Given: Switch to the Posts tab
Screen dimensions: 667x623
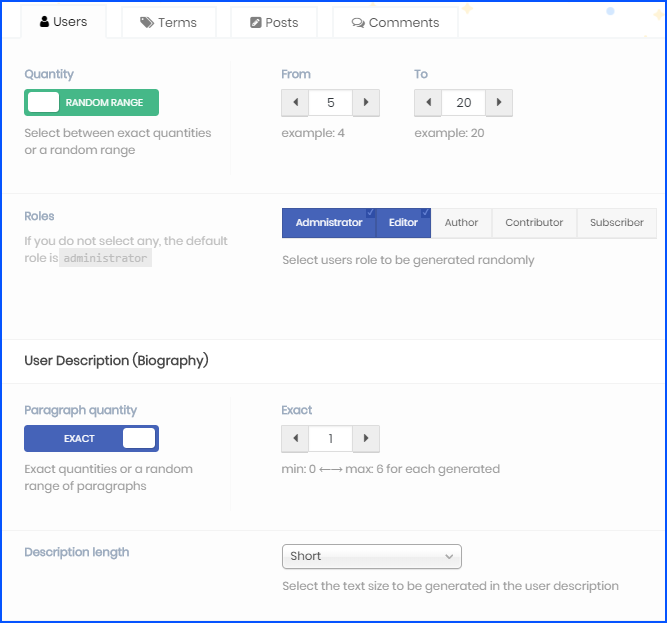Looking at the screenshot, I should point(274,22).
